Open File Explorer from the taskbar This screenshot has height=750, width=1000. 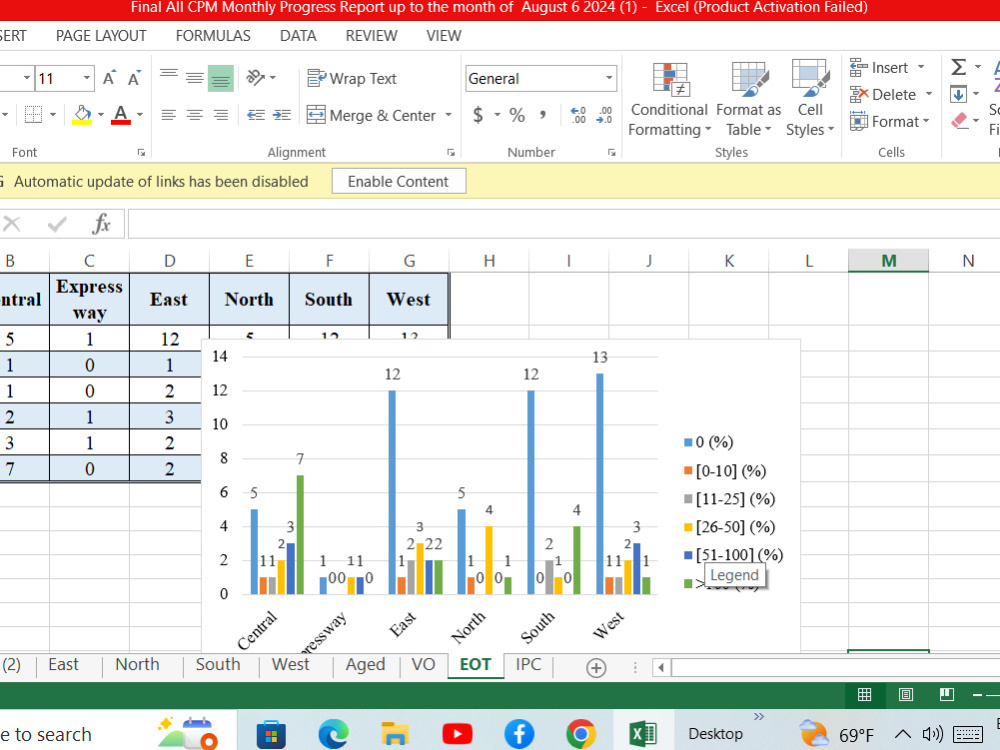coord(395,734)
